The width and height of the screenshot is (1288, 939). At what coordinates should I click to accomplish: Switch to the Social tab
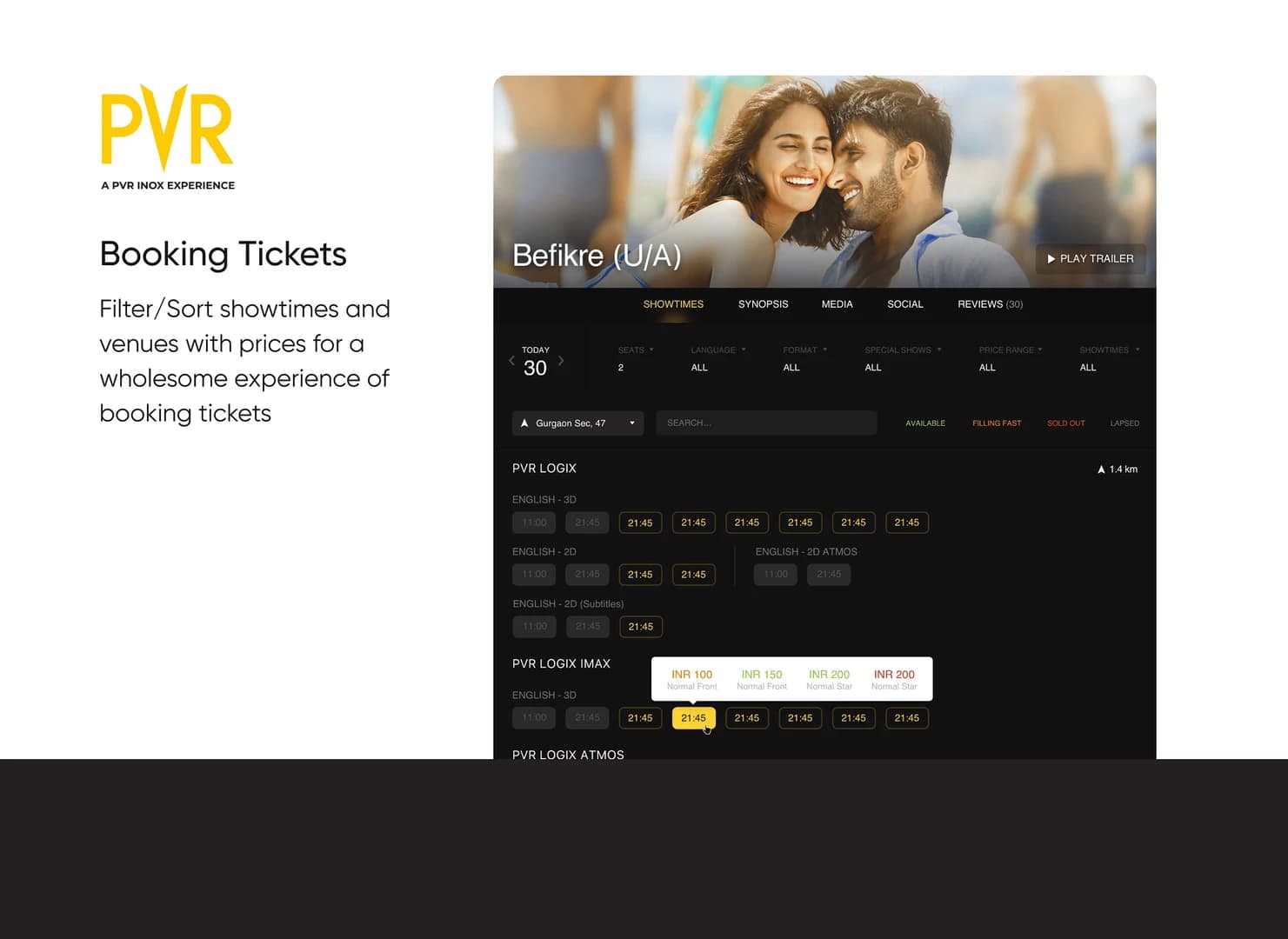click(x=904, y=304)
